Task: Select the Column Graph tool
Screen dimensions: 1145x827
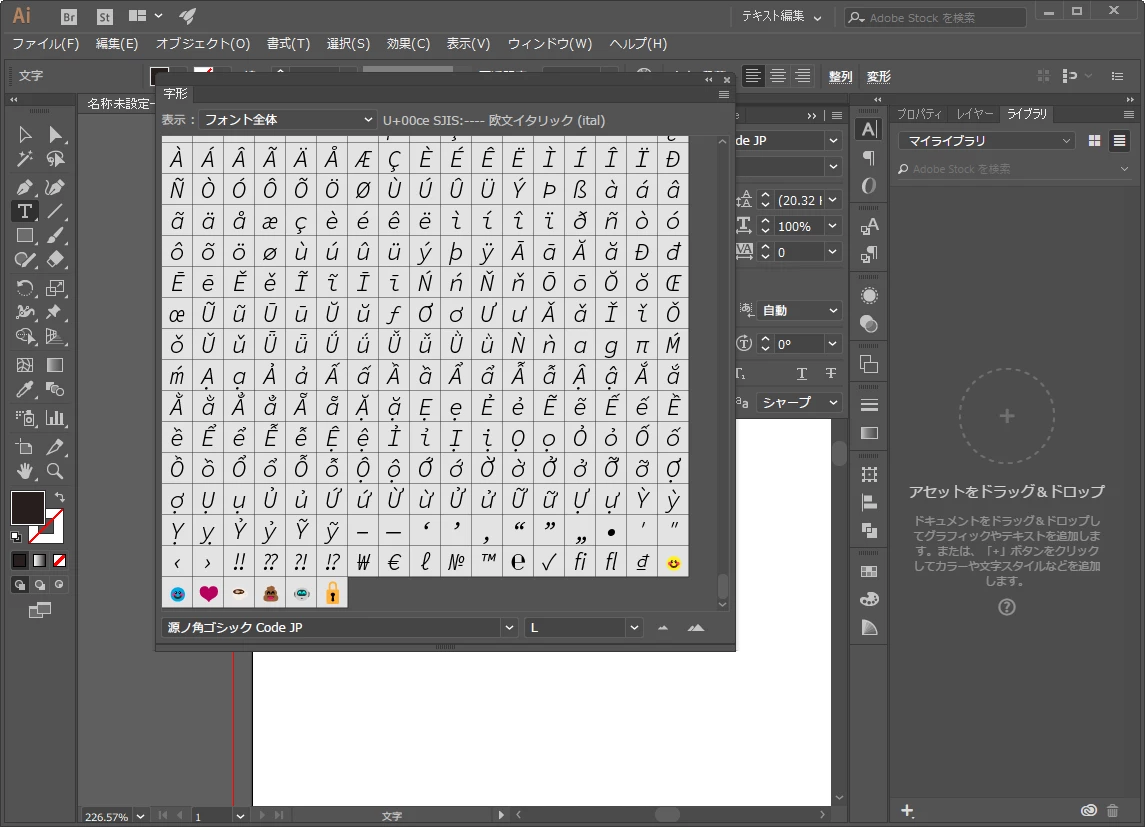Action: [55, 418]
